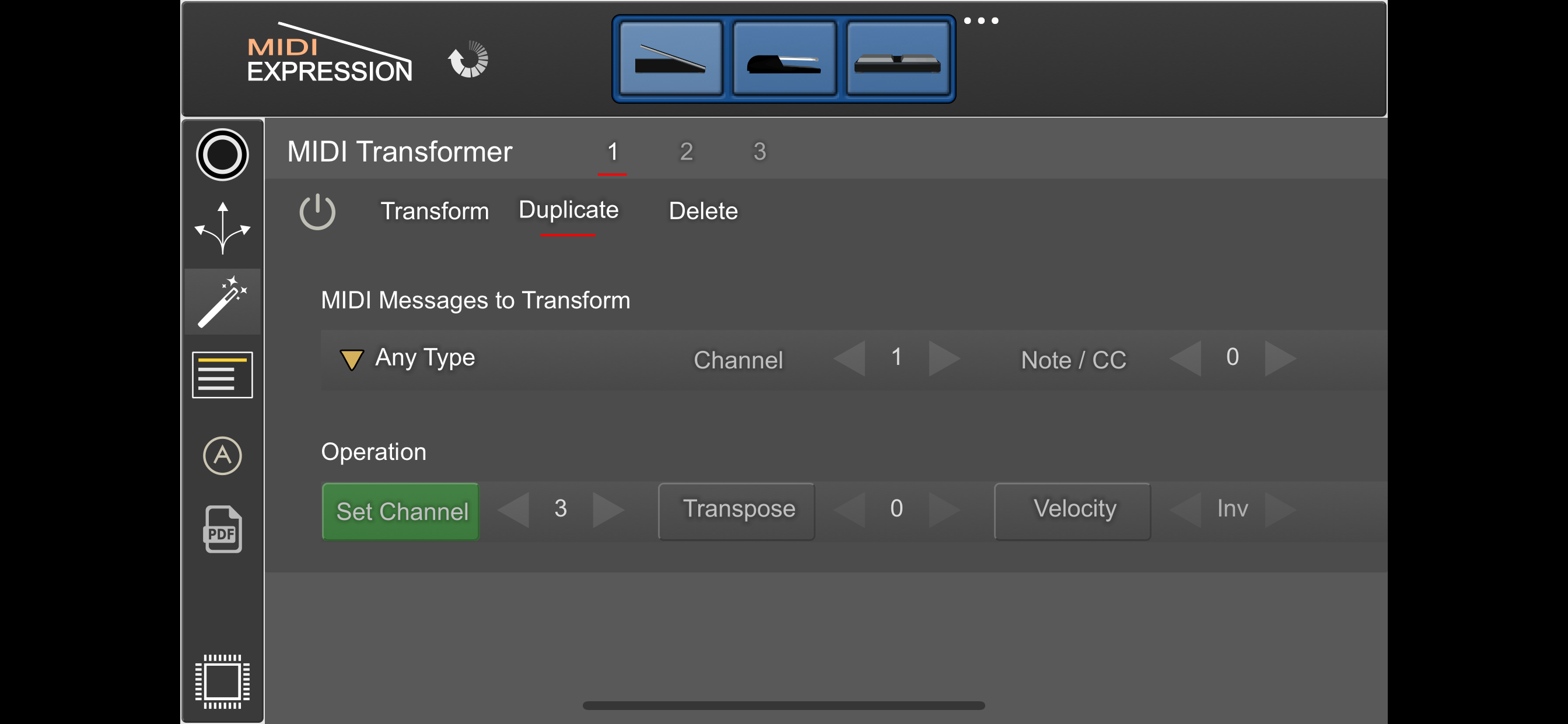
Task: Click the source Channel value 1
Action: (x=897, y=357)
